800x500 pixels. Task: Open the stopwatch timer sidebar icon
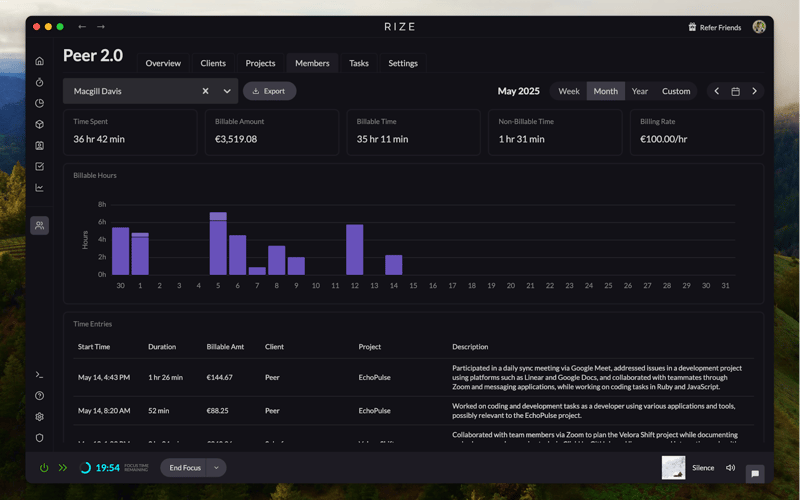pyautogui.click(x=39, y=82)
